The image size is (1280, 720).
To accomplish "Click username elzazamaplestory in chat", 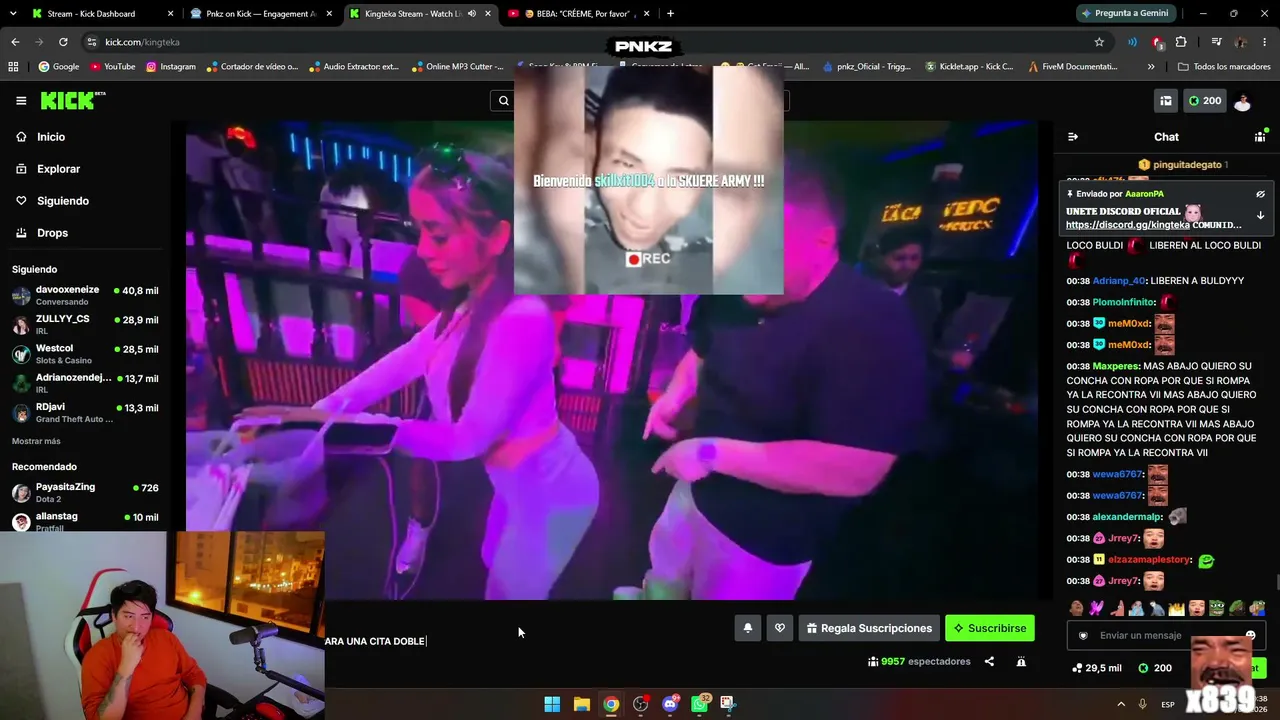I will (1149, 560).
